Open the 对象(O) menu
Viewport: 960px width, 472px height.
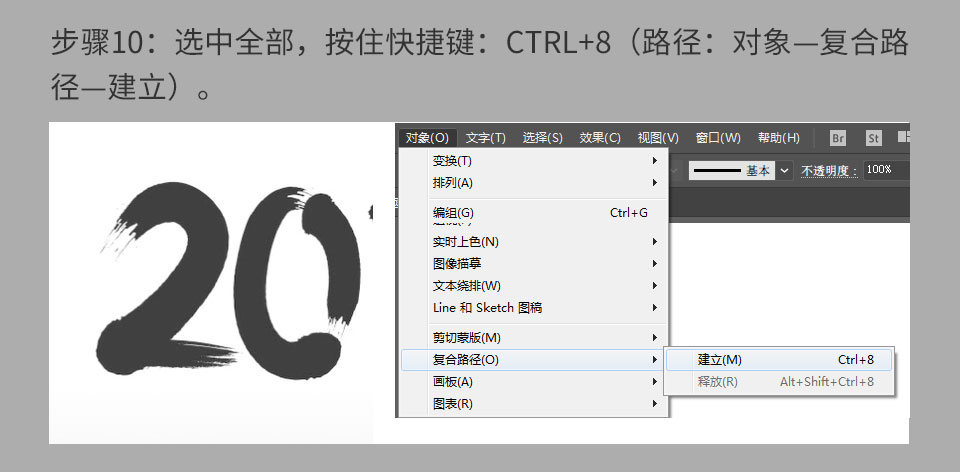(427, 138)
